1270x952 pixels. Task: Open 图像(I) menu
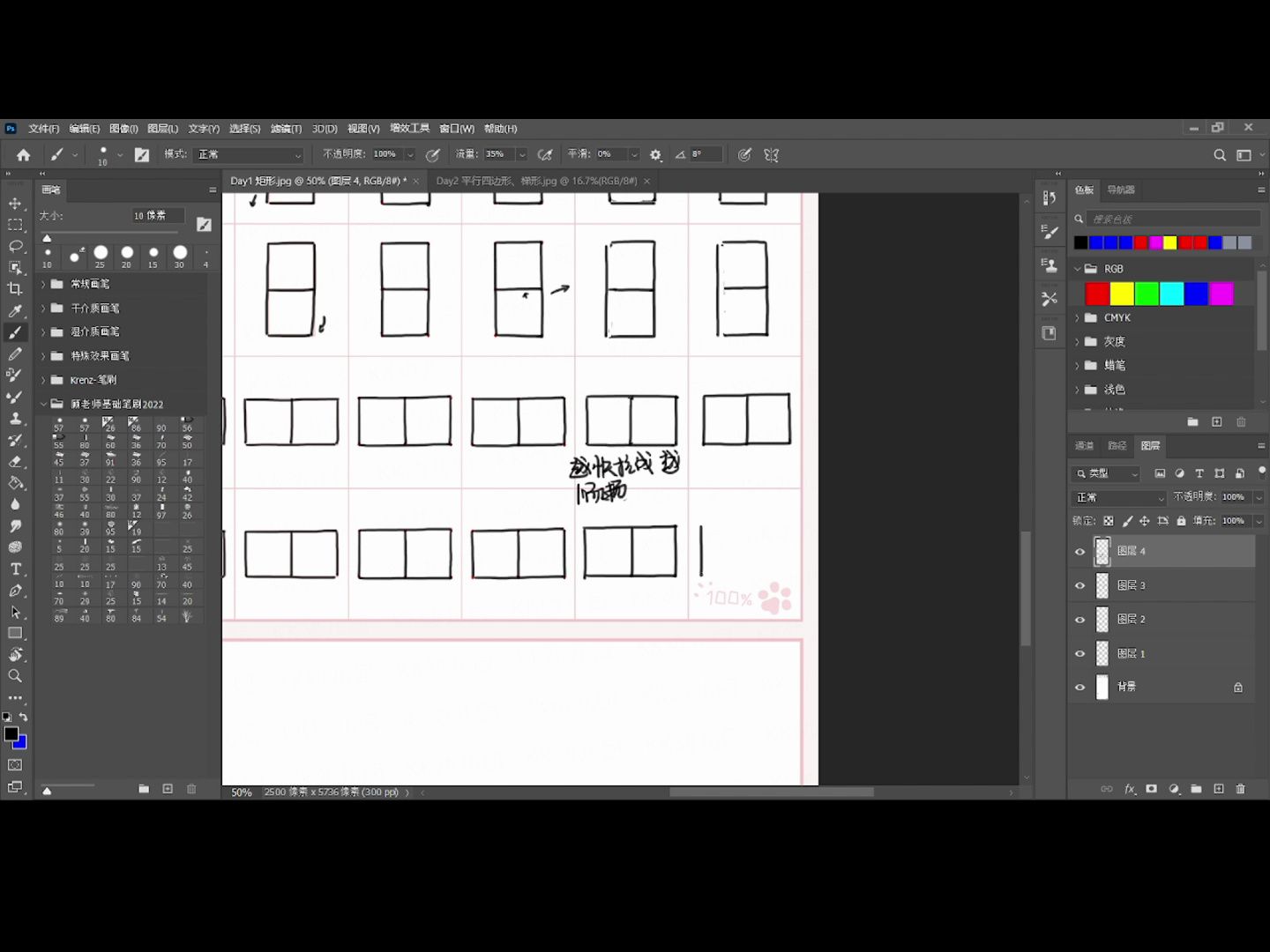[123, 129]
